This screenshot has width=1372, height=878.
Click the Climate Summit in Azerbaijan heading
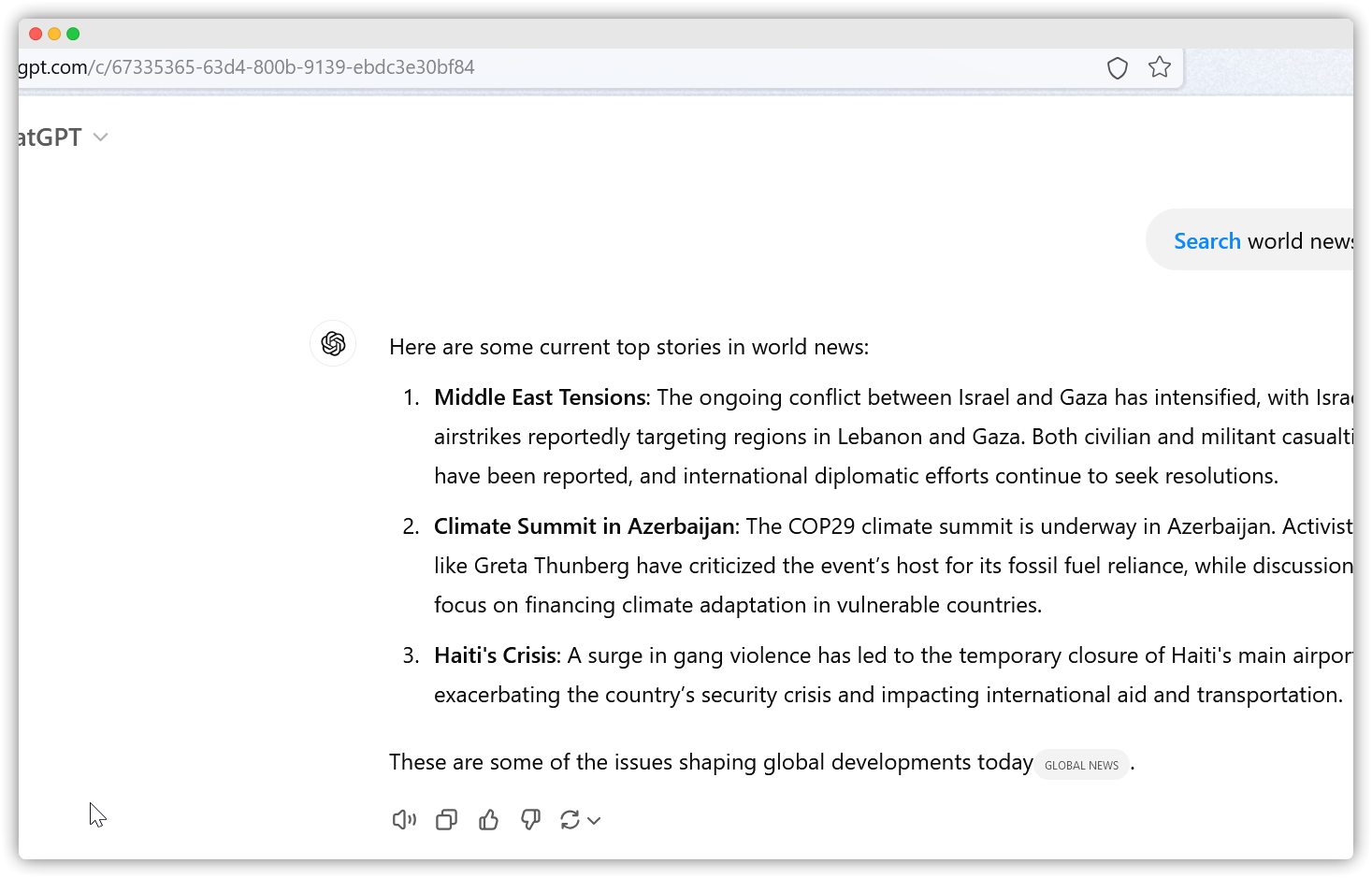click(x=585, y=526)
